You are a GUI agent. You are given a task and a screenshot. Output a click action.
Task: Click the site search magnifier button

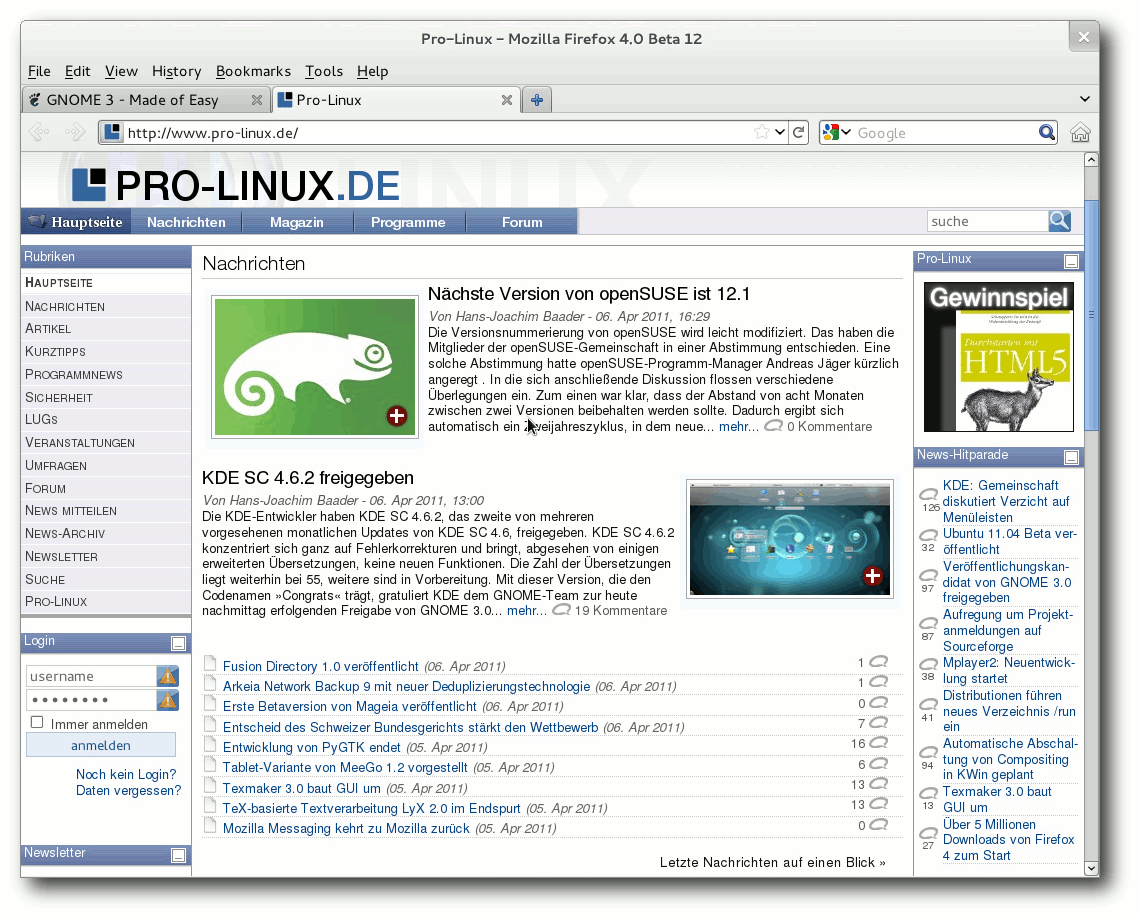(1059, 221)
